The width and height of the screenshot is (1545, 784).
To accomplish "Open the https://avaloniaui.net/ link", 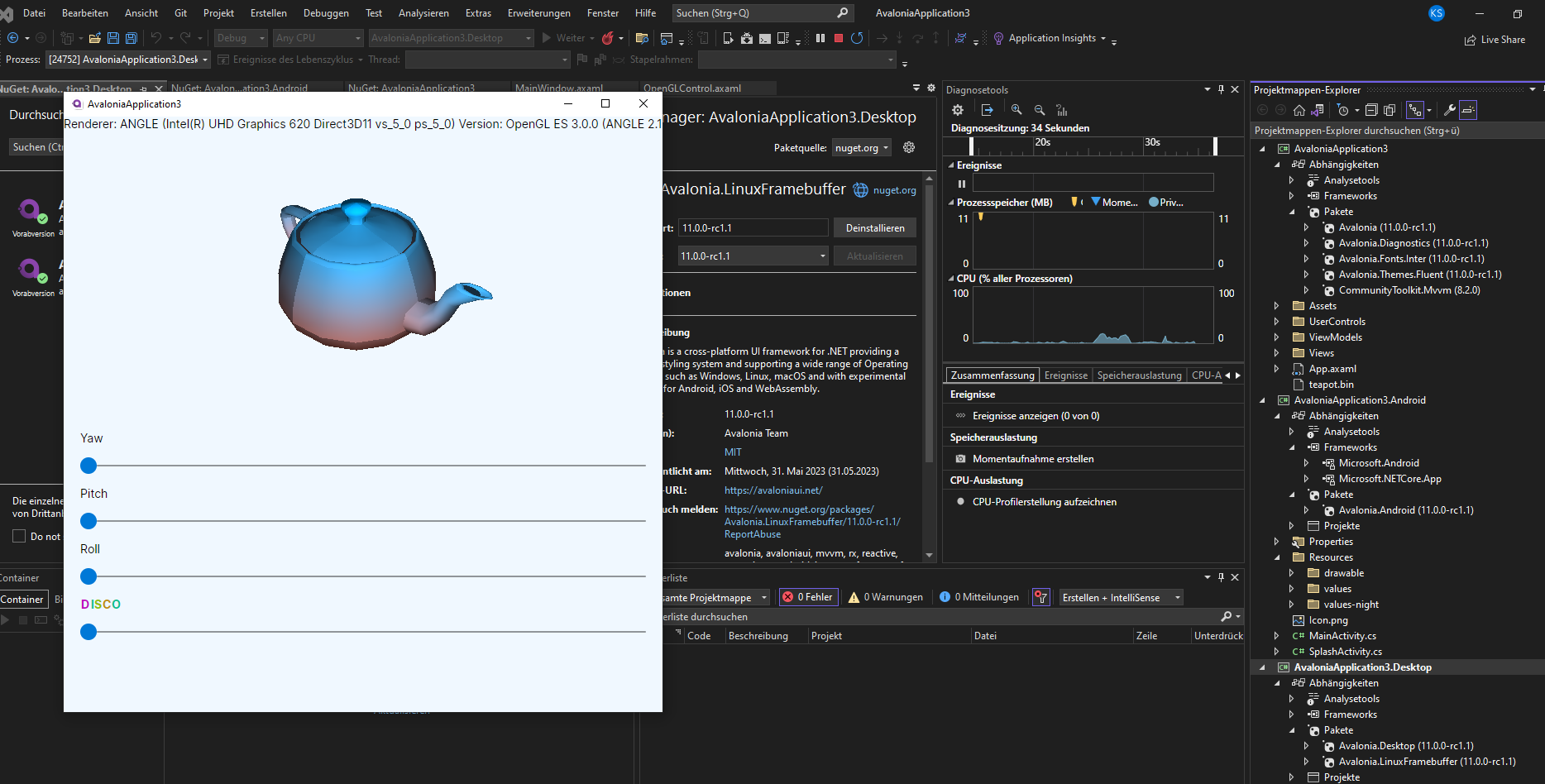I will pyautogui.click(x=773, y=490).
